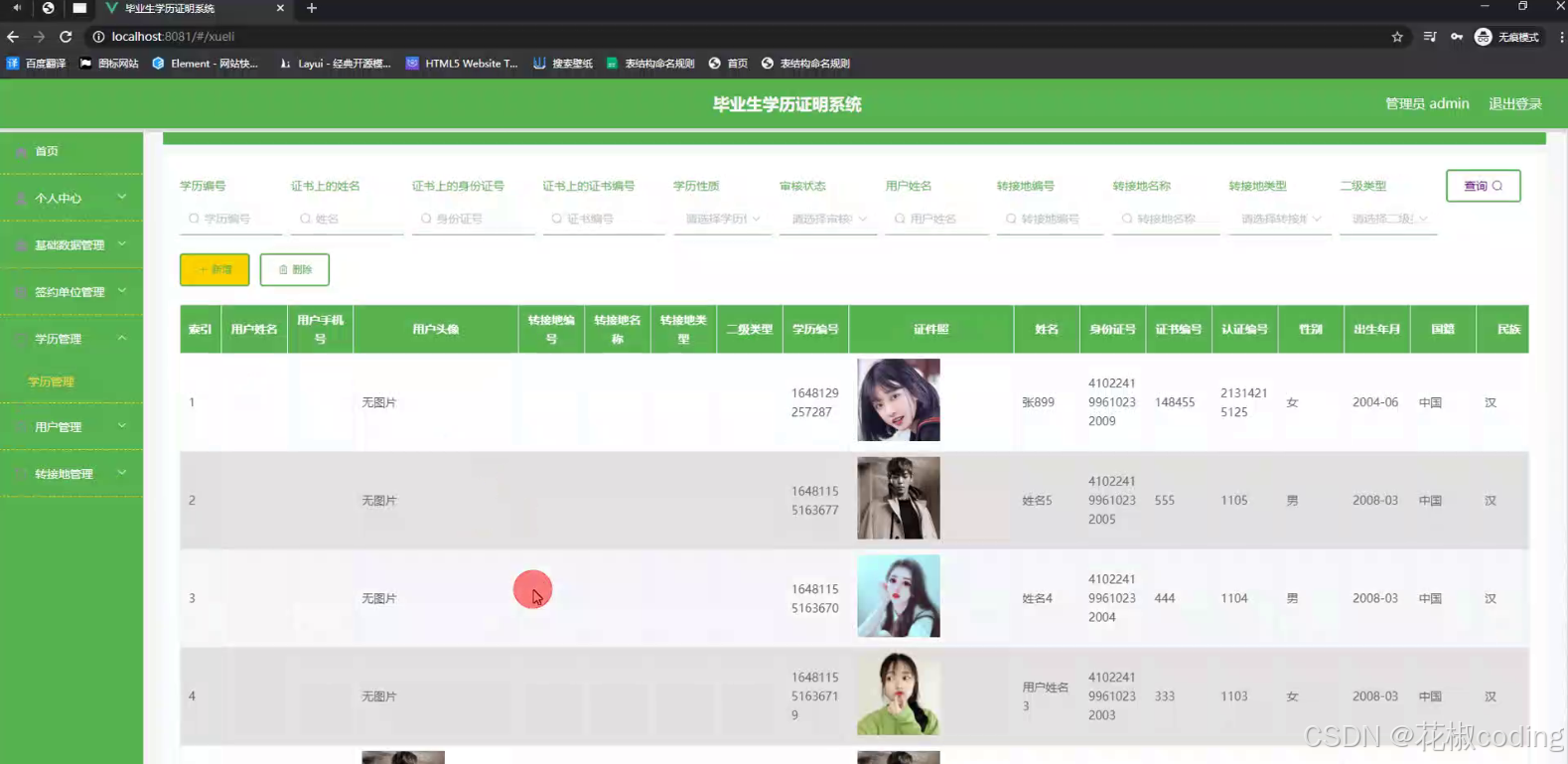
Task: Expand the 转接地管理 sidebar menu
Action: [71, 474]
